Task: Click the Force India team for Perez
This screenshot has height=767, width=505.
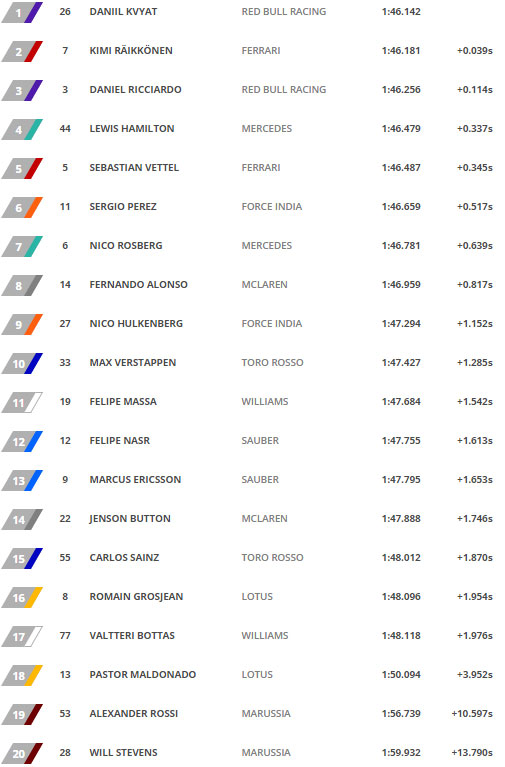Action: 272,206
